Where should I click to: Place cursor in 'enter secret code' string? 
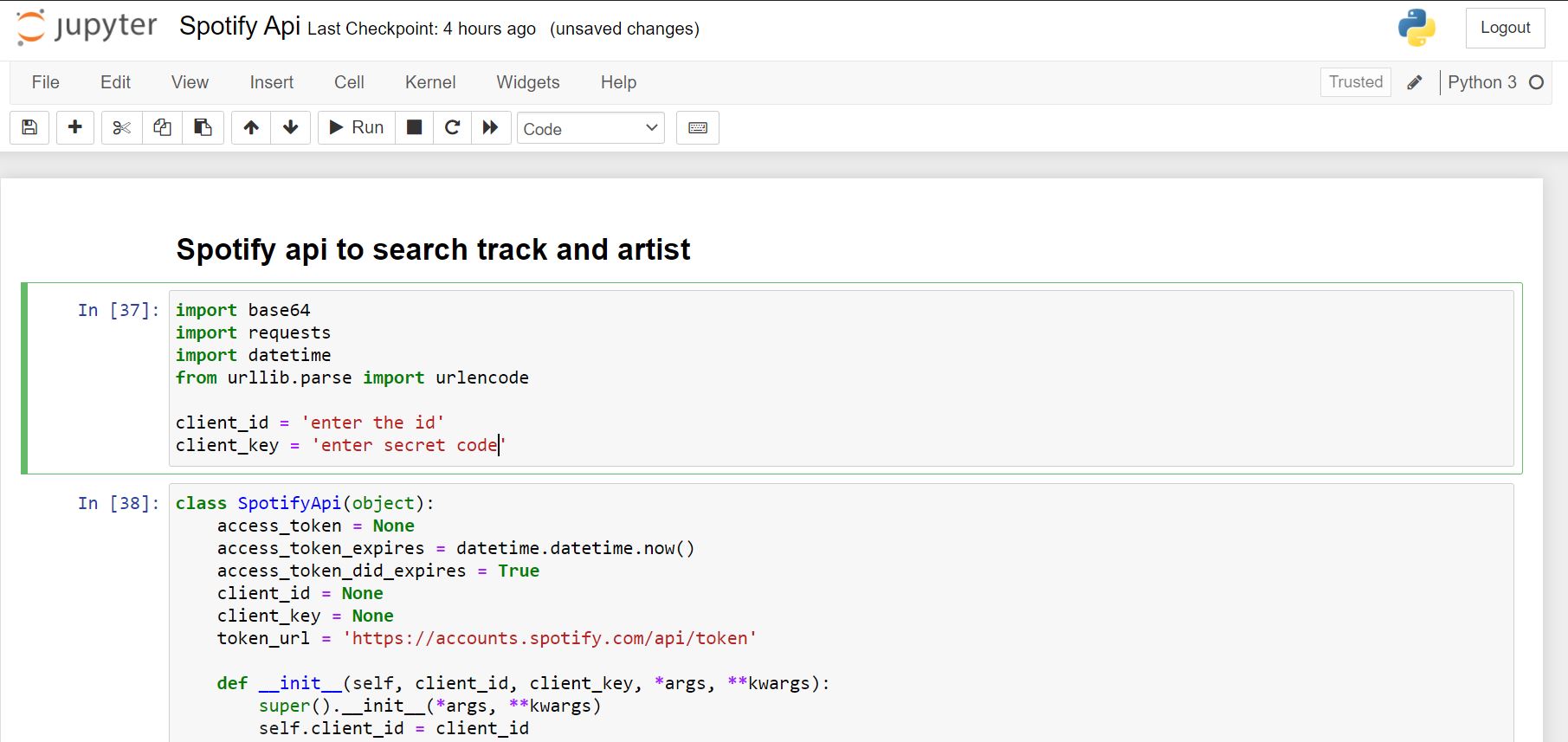point(409,445)
